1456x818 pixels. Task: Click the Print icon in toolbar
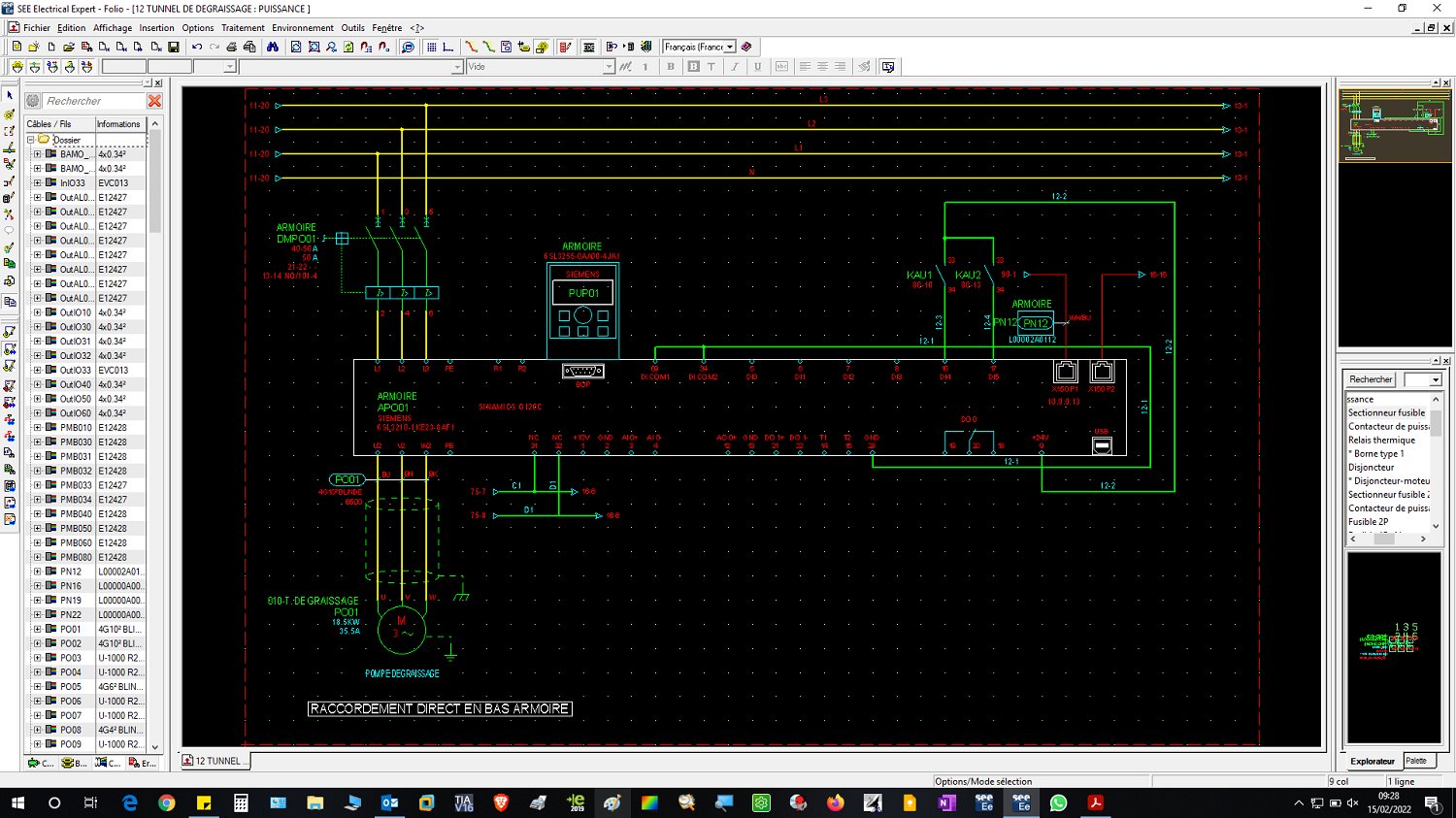(x=232, y=47)
